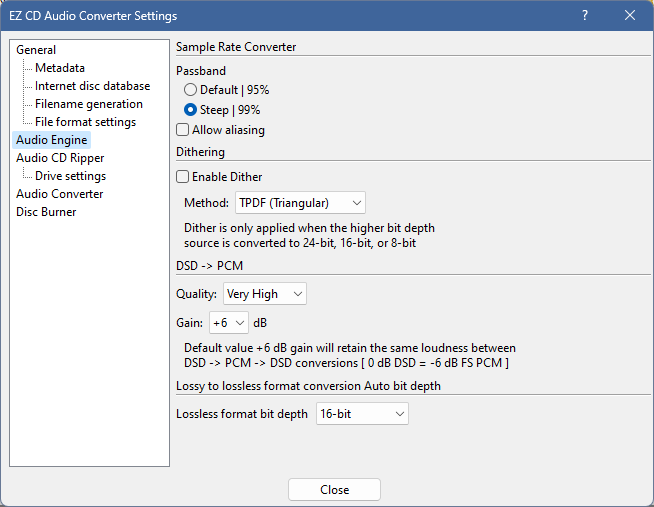Click the 'Method:' label
Viewport: 654px width, 507px height.
coord(206,203)
